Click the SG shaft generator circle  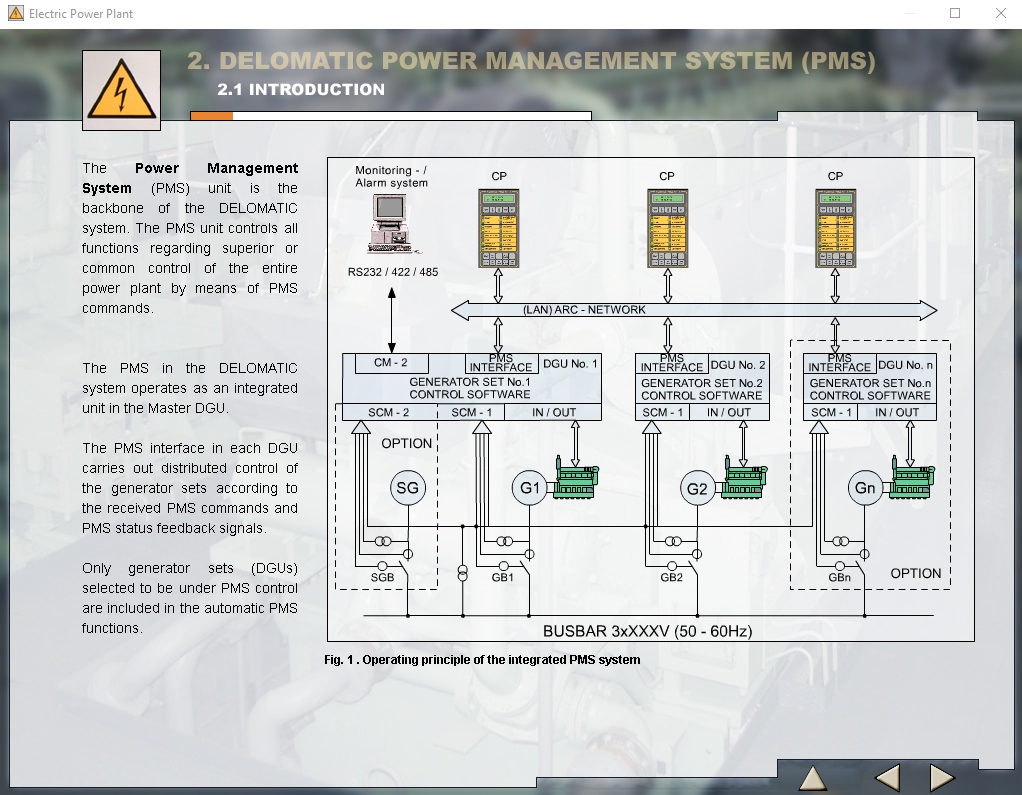pos(407,487)
